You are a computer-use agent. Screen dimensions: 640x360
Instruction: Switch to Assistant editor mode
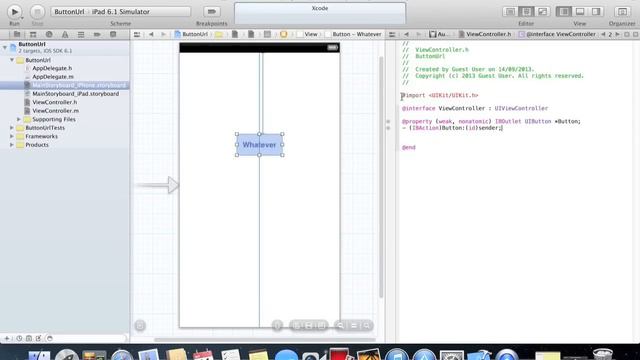526,12
